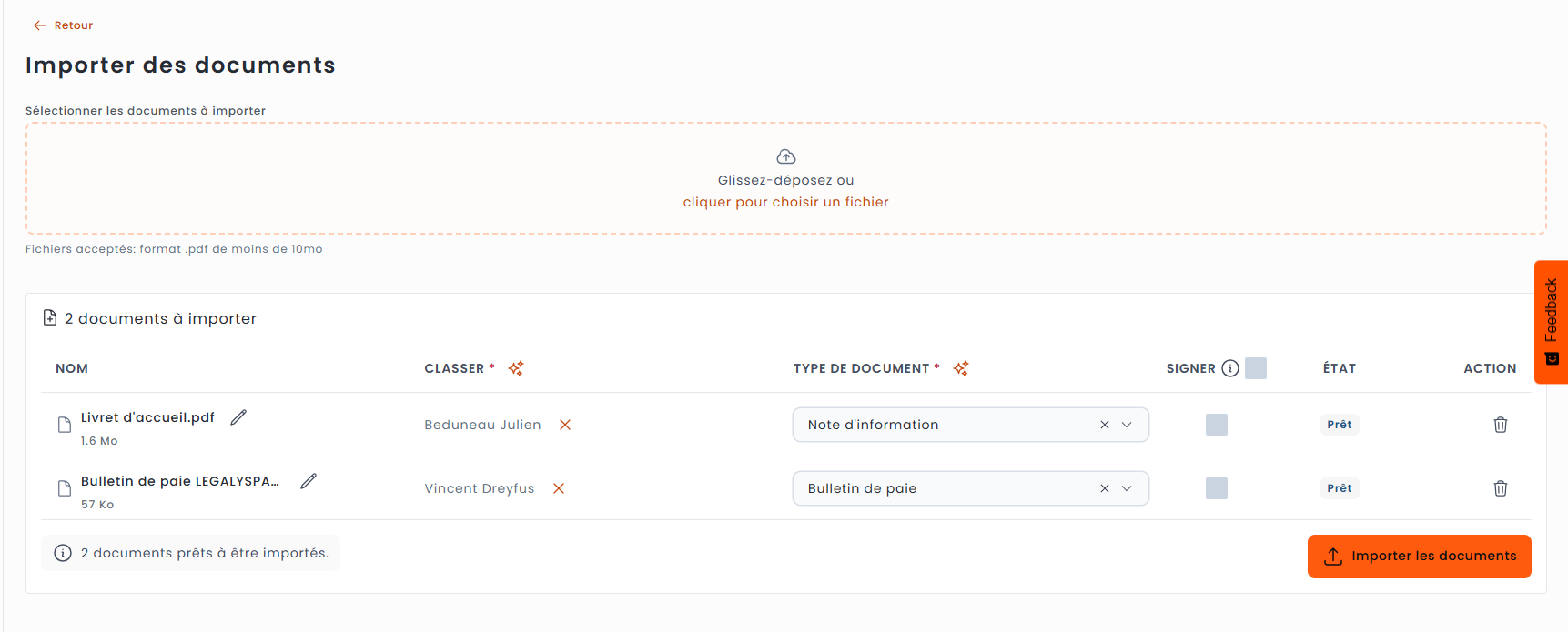This screenshot has width=1568, height=632.
Task: Delete the Livret d'accueil.pdf row with trash icon
Action: (x=1501, y=425)
